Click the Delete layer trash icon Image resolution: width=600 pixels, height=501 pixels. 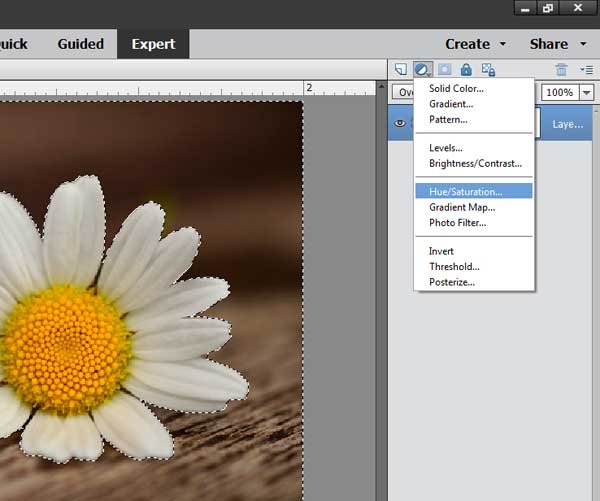coord(561,70)
